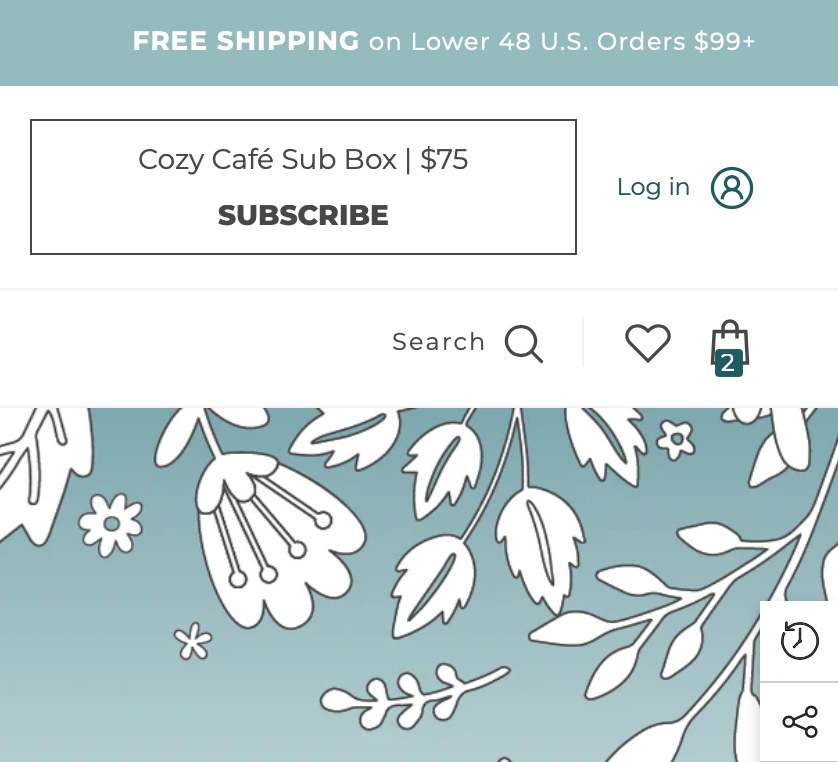Show recently viewed items clock icon
The height and width of the screenshot is (762, 838).
(x=800, y=640)
